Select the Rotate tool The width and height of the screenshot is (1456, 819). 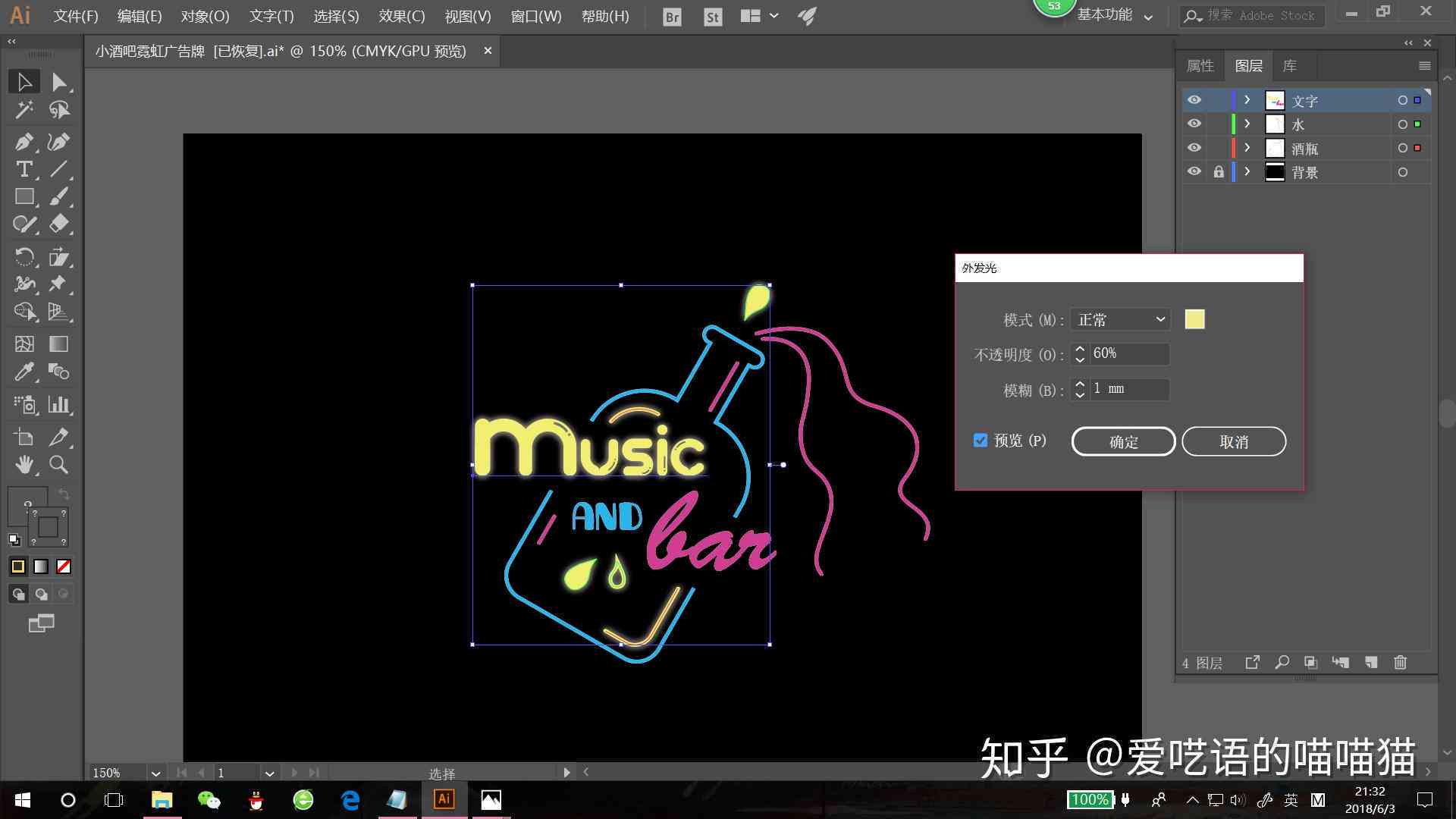click(24, 257)
